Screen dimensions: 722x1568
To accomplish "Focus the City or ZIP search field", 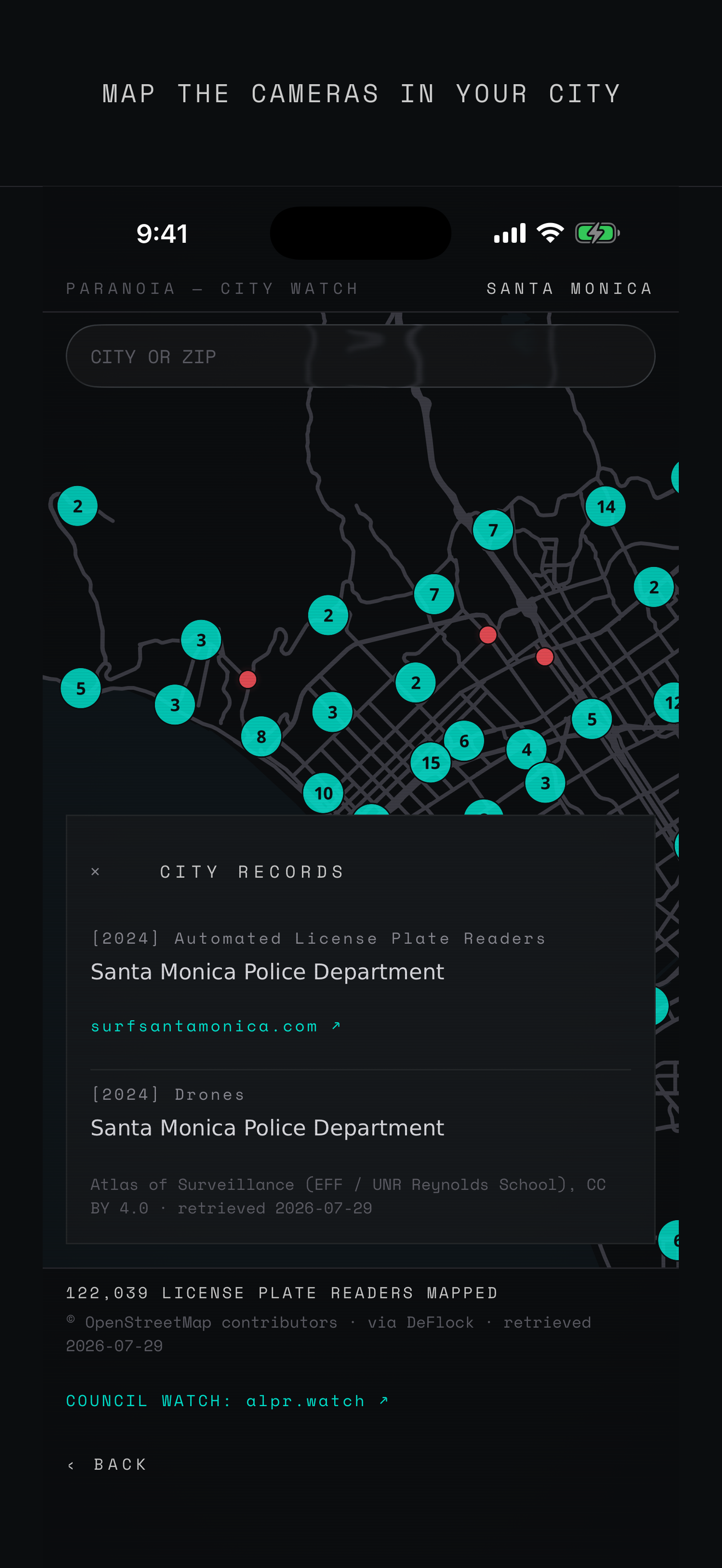I will [360, 356].
